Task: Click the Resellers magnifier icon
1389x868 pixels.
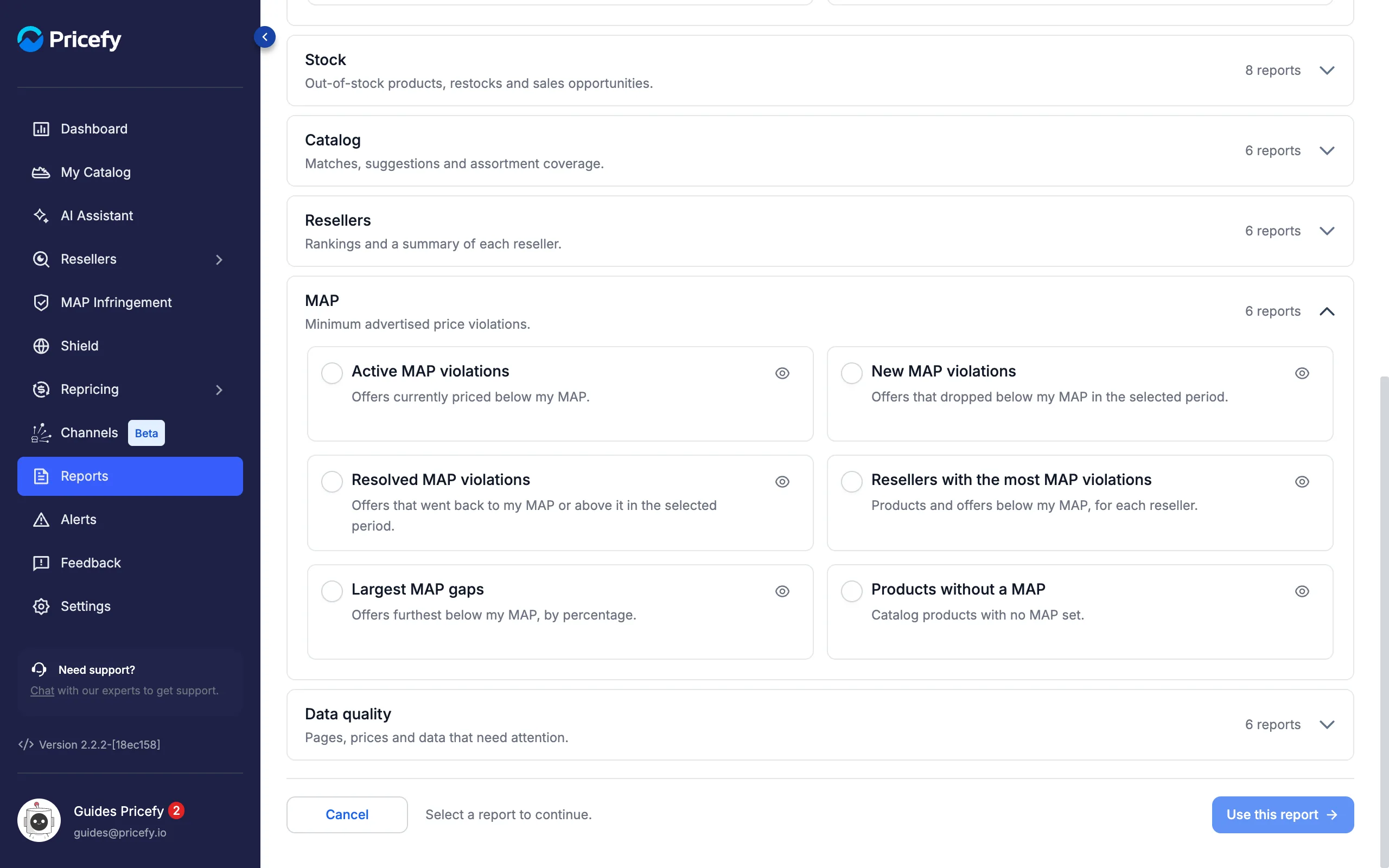Action: 41,259
